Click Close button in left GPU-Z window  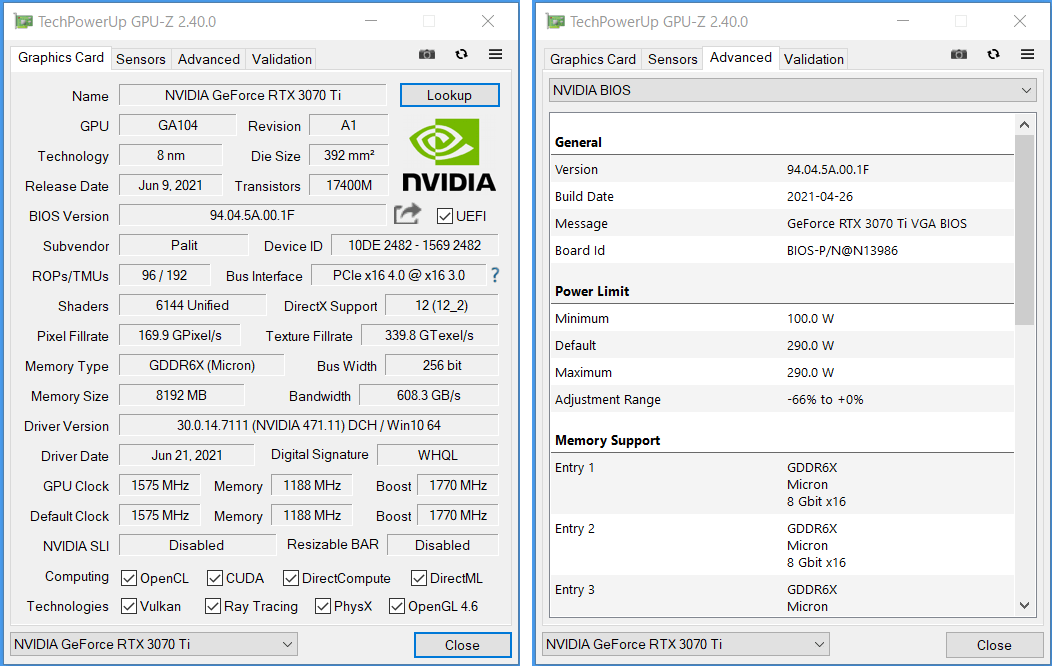462,645
